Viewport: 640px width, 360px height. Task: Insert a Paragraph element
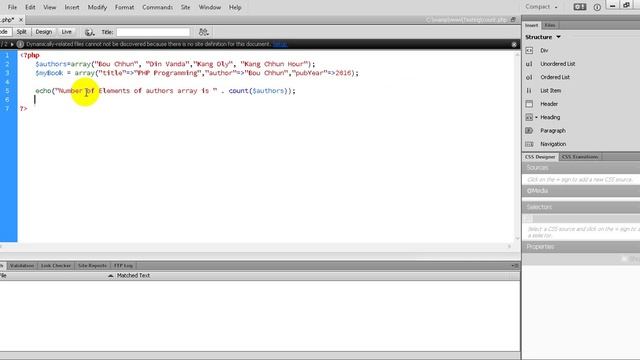coord(553,131)
